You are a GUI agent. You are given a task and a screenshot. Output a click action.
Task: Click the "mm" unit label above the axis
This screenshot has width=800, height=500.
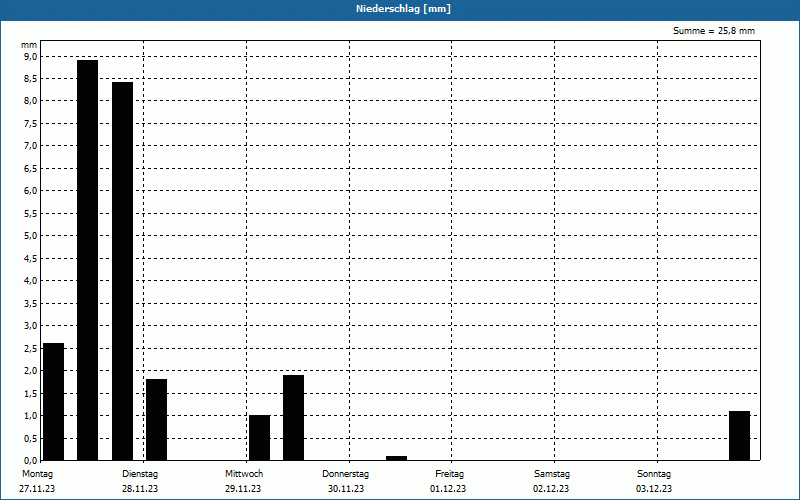click(29, 45)
